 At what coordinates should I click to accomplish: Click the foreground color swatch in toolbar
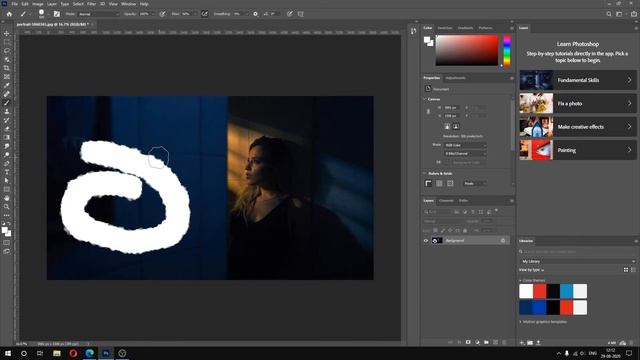coord(5,231)
